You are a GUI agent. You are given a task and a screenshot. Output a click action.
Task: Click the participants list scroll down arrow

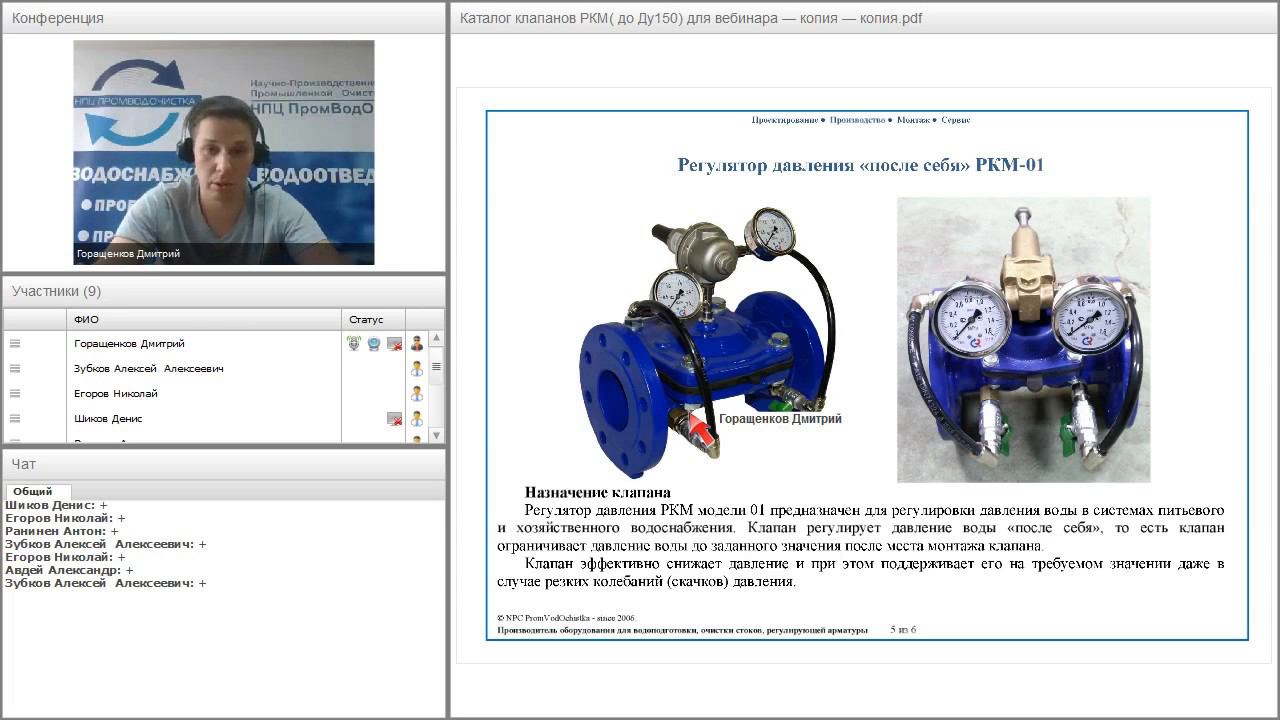[436, 435]
